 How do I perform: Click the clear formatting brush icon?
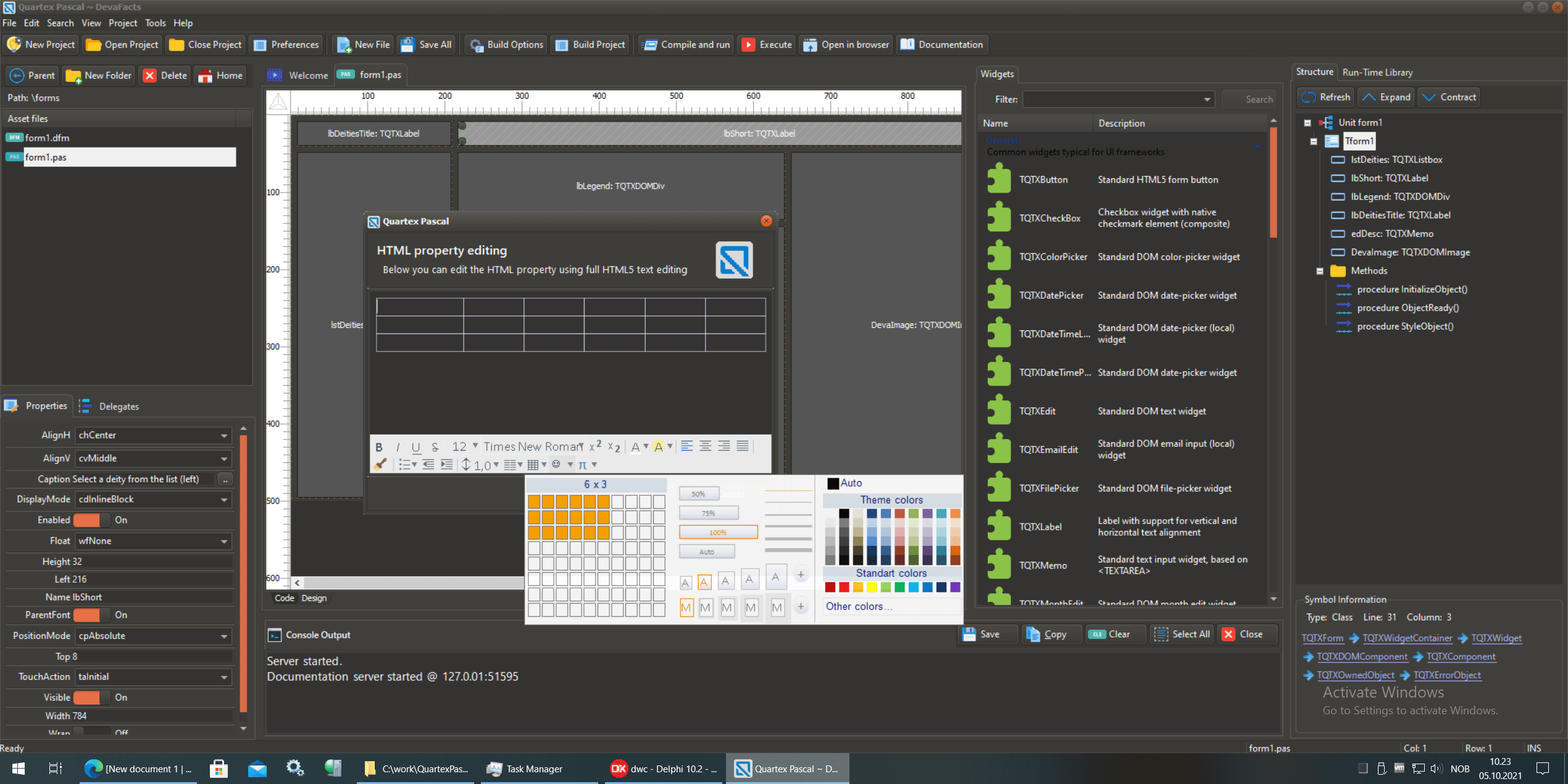[x=380, y=464]
